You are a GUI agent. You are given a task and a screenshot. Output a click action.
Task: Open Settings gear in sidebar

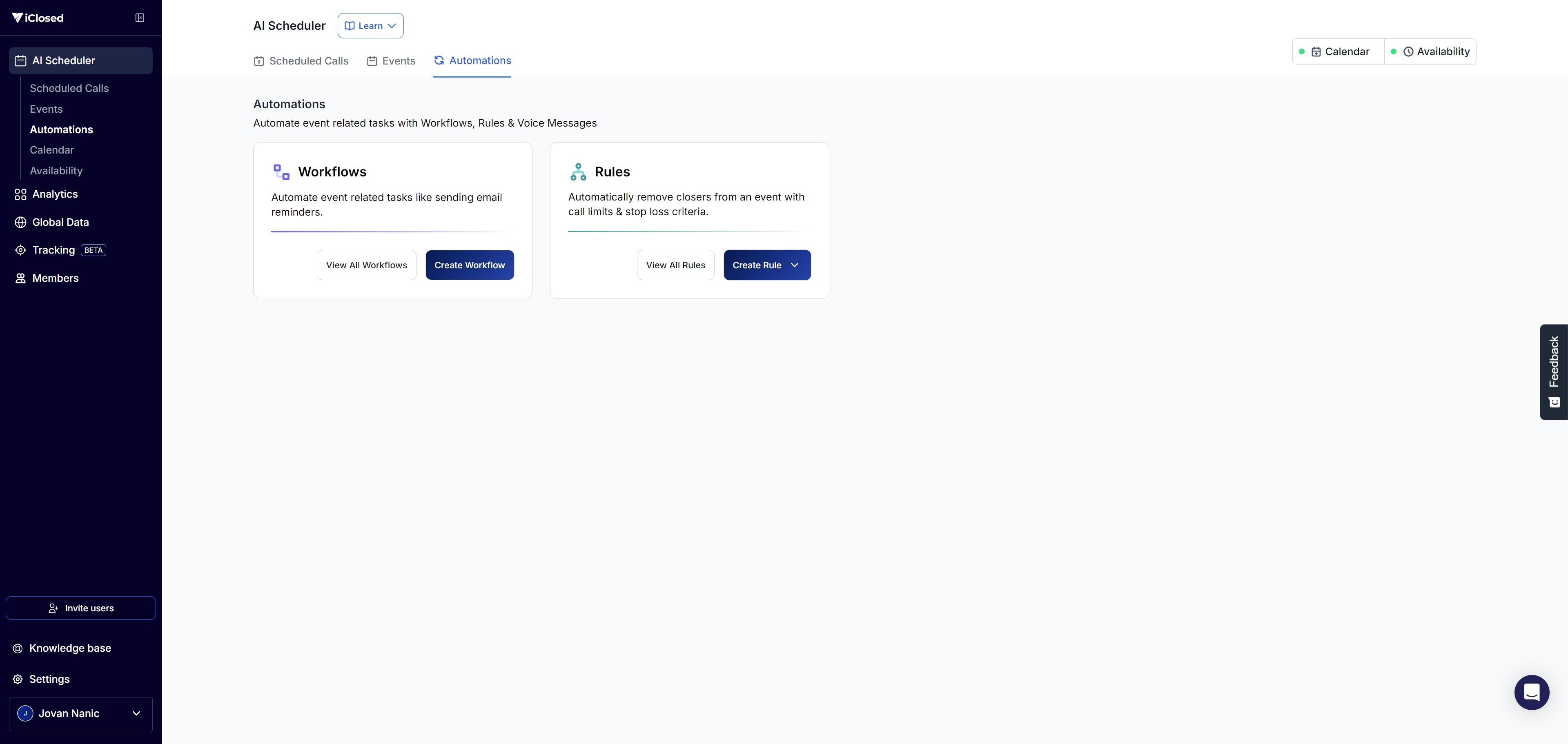coord(18,679)
